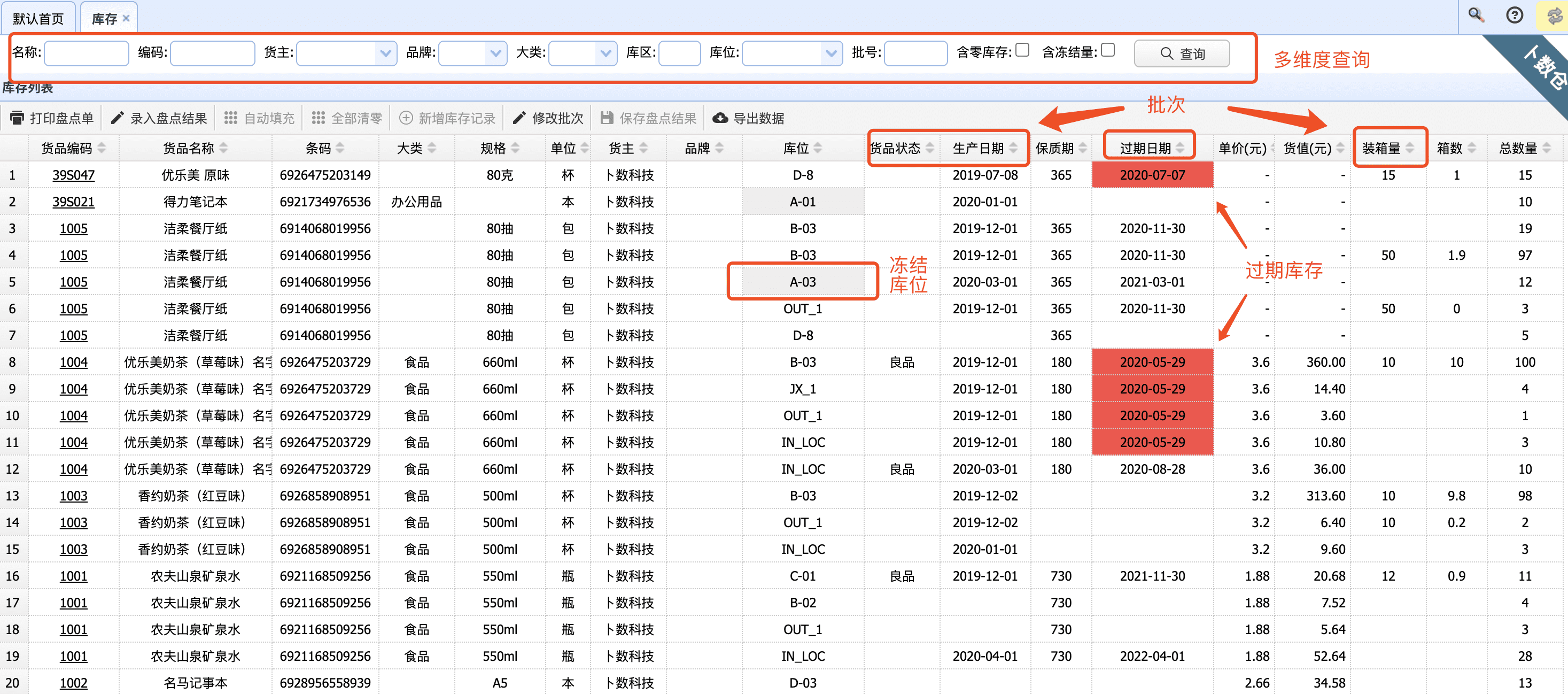The width and height of the screenshot is (1568, 694).
Task: Sort by 大类 column sort arrows
Action: [x=432, y=148]
